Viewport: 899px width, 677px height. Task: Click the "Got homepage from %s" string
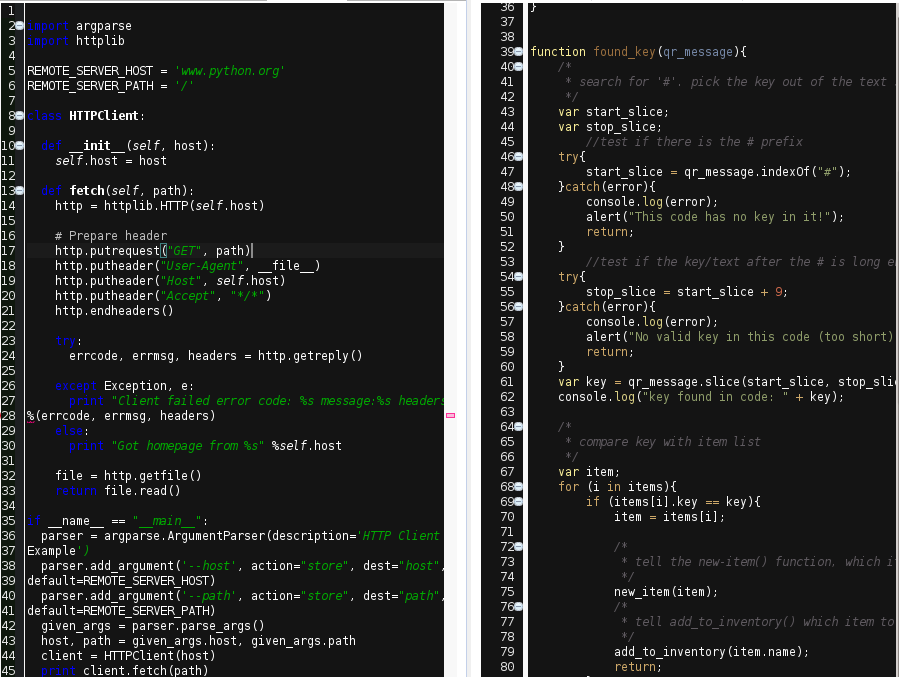click(x=187, y=446)
